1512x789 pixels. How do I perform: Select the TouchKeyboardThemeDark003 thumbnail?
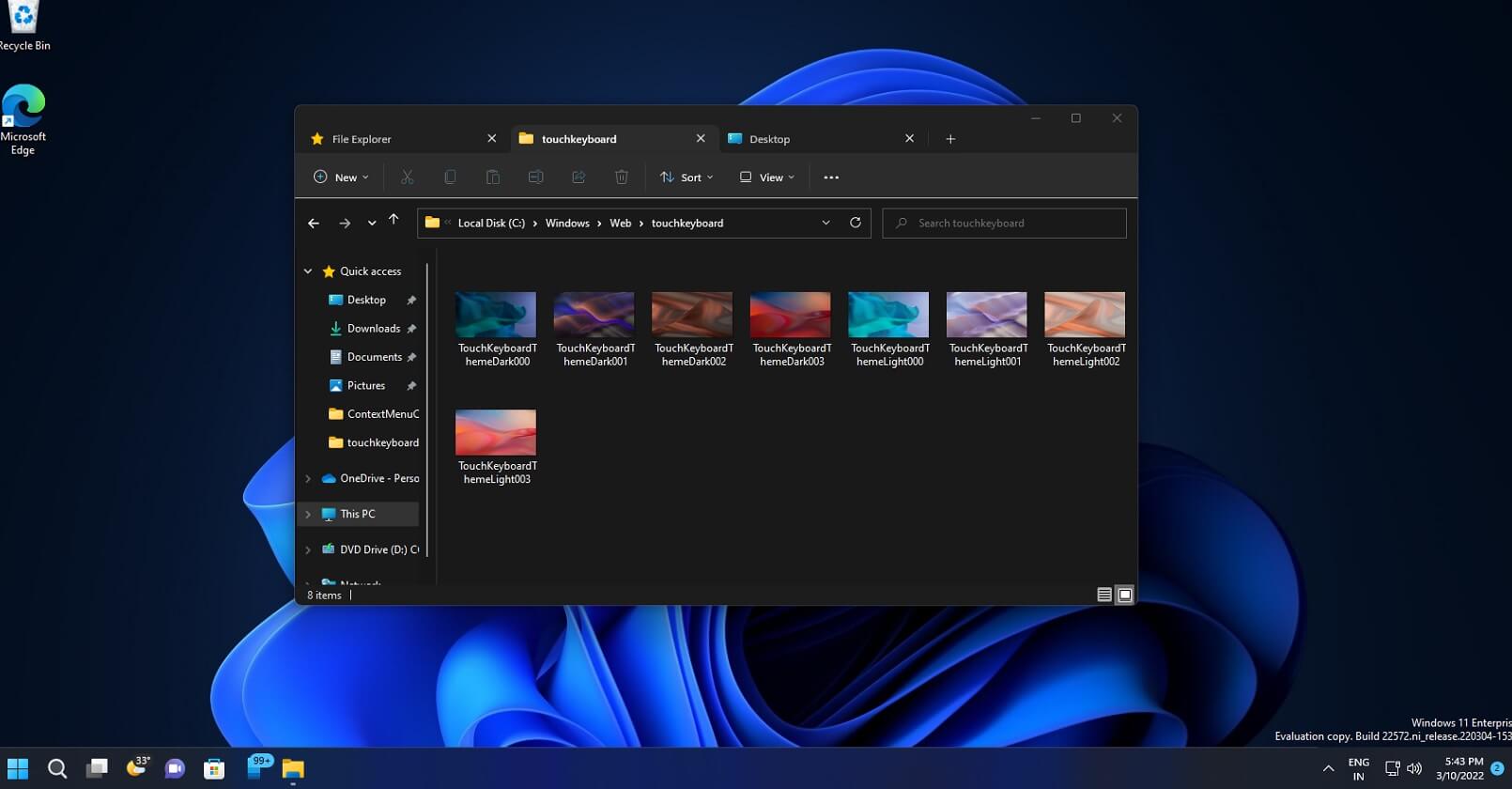pyautogui.click(x=791, y=316)
